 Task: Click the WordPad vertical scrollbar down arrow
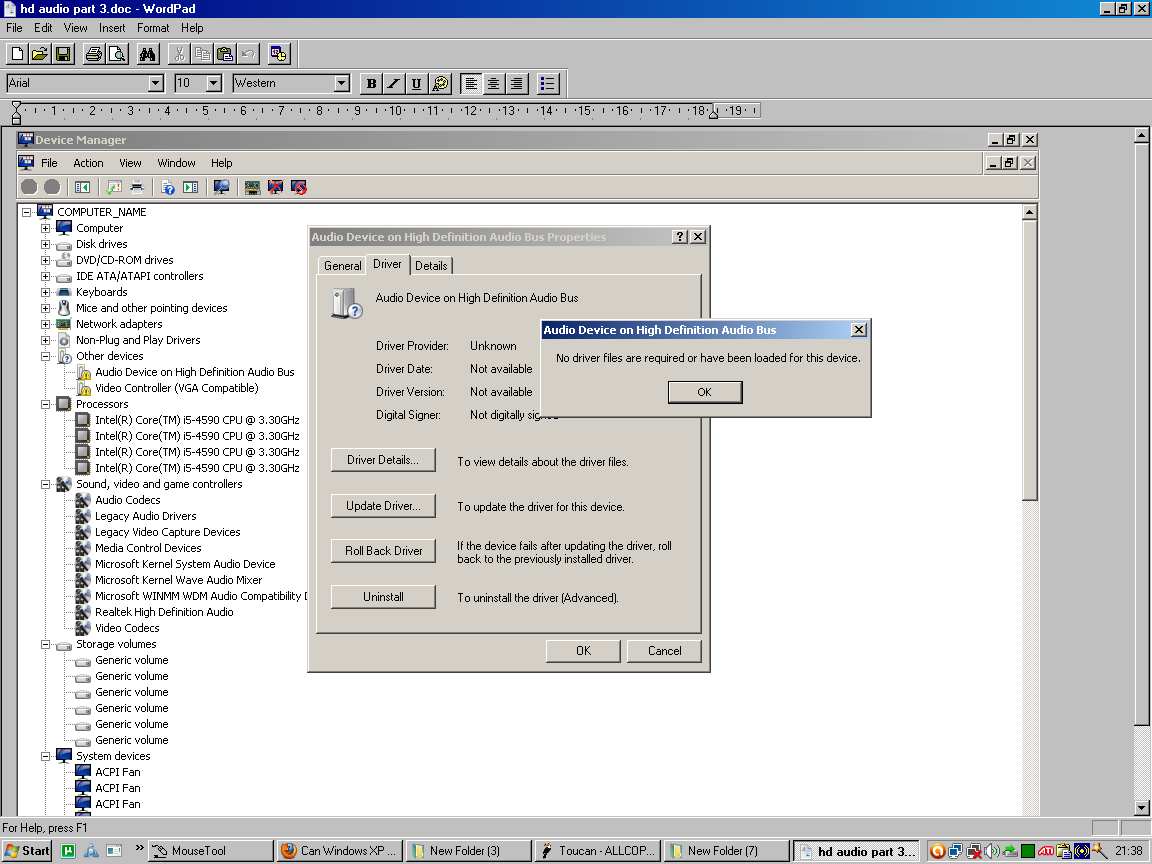point(1141,808)
